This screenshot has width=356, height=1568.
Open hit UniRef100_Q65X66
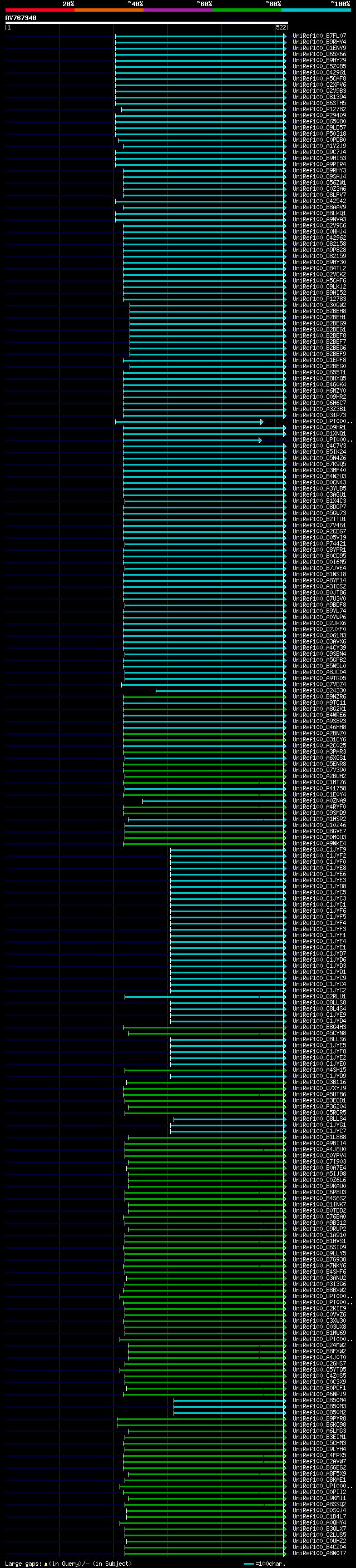tap(319, 54)
